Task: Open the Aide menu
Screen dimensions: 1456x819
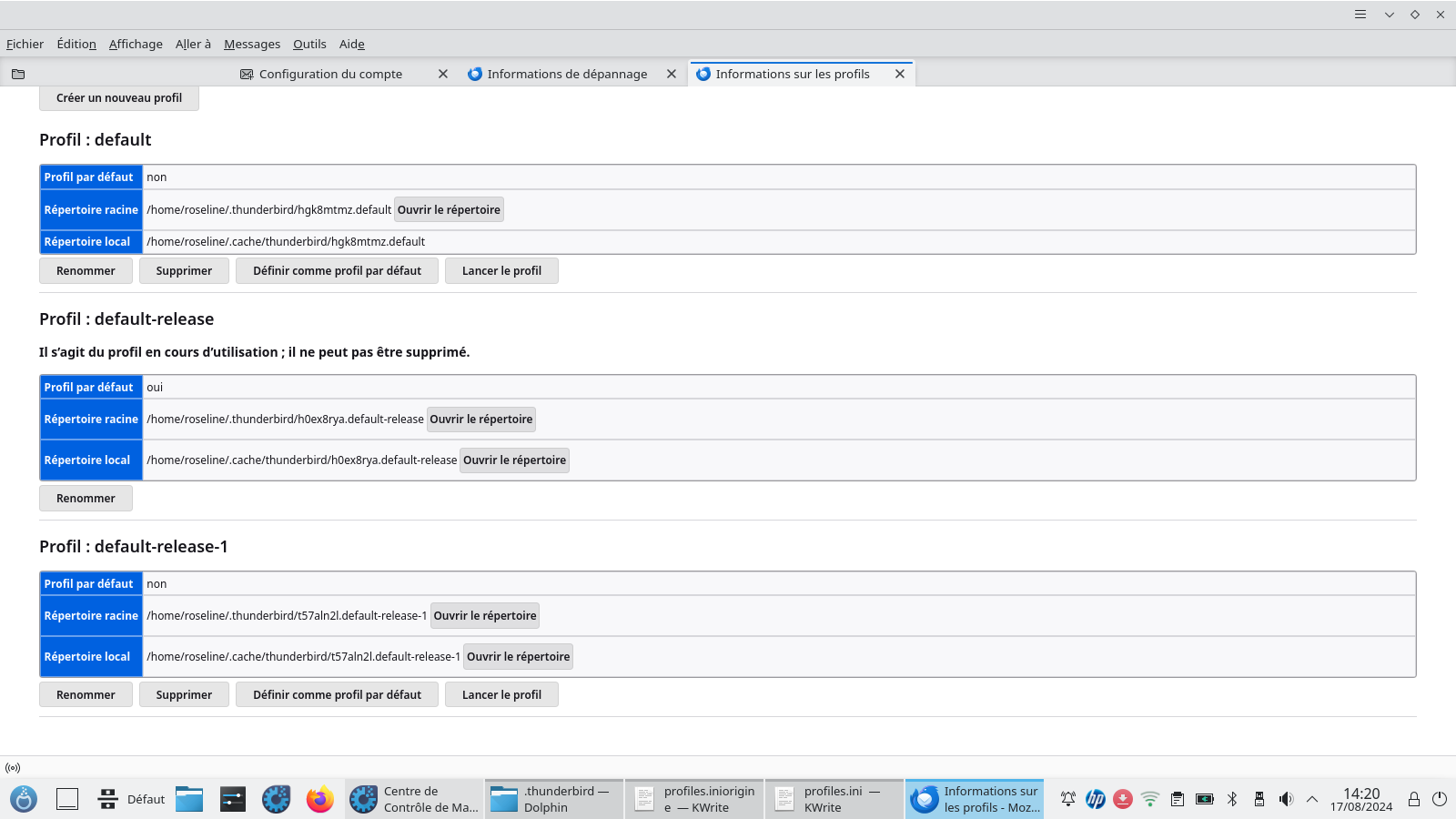Action: tap(352, 44)
